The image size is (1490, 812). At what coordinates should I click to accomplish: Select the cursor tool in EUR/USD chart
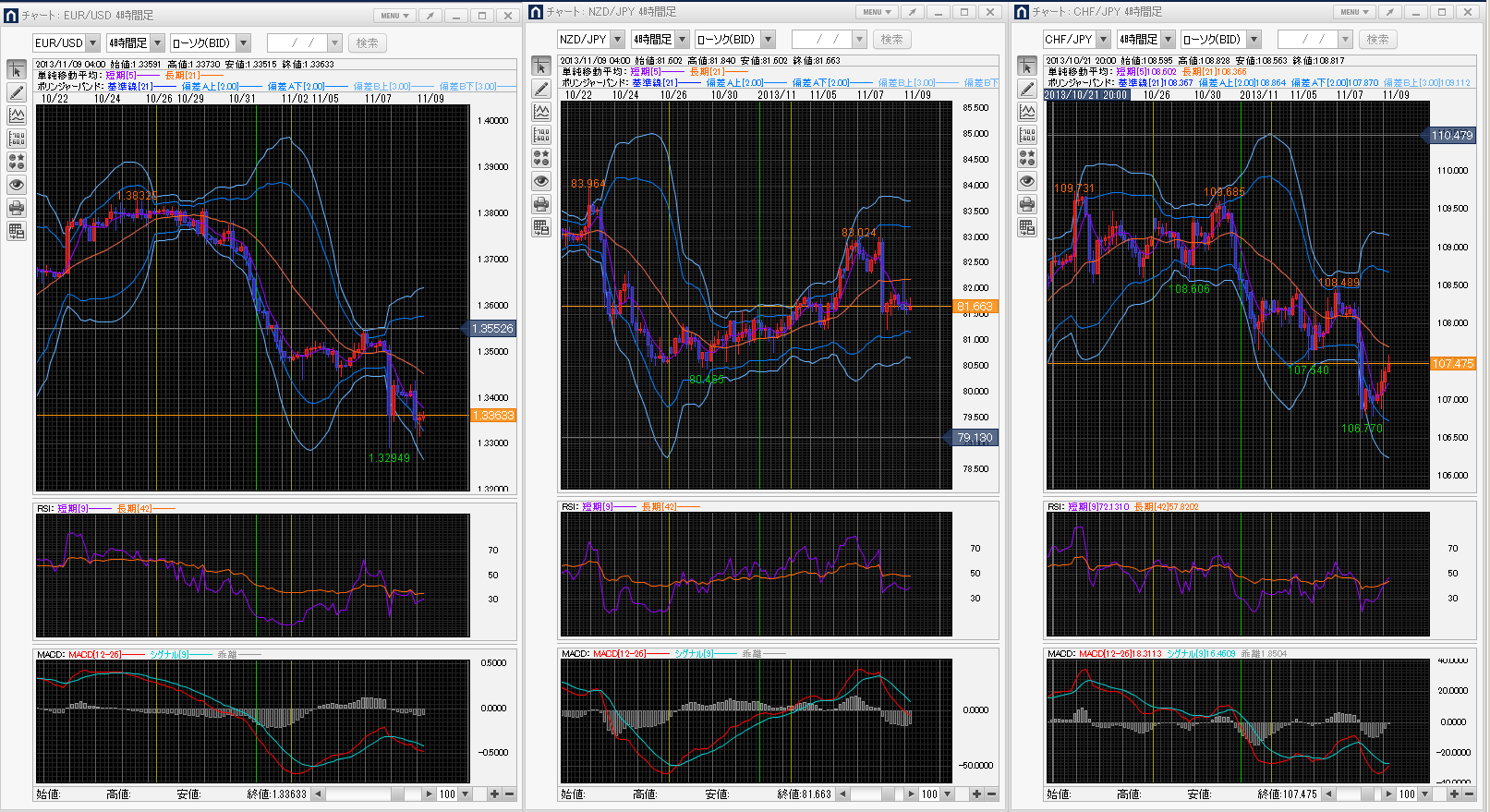pos(17,70)
